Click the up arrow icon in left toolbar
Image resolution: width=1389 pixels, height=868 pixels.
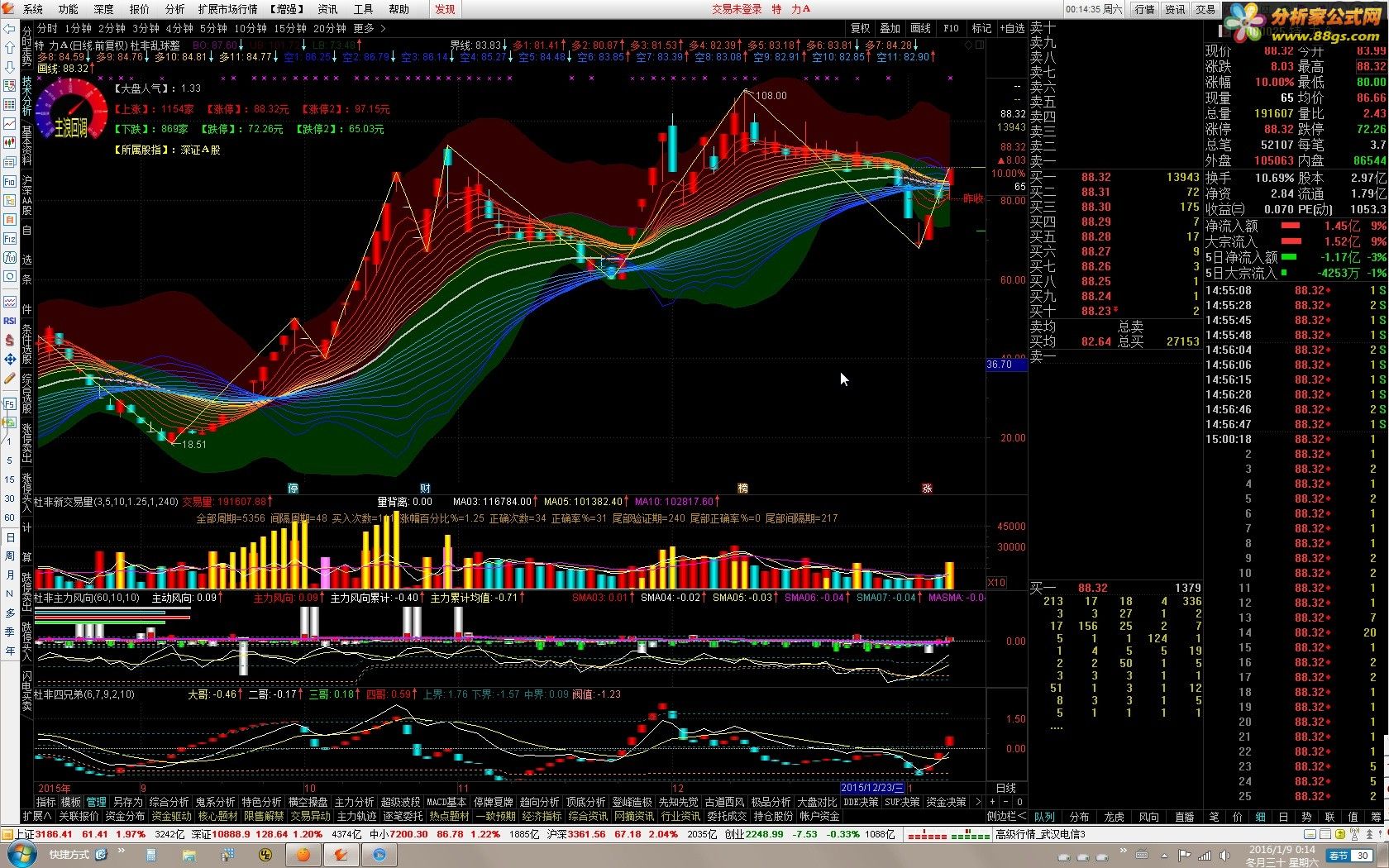click(9, 47)
